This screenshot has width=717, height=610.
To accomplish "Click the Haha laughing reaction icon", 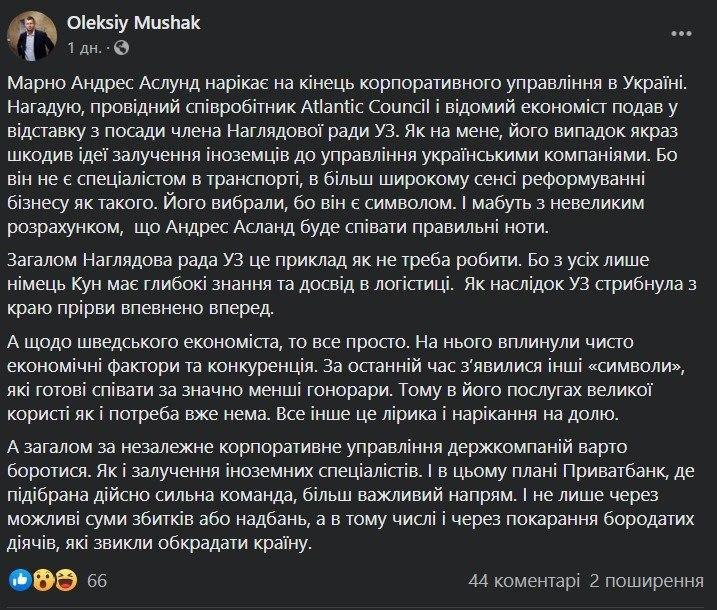I will point(66,580).
